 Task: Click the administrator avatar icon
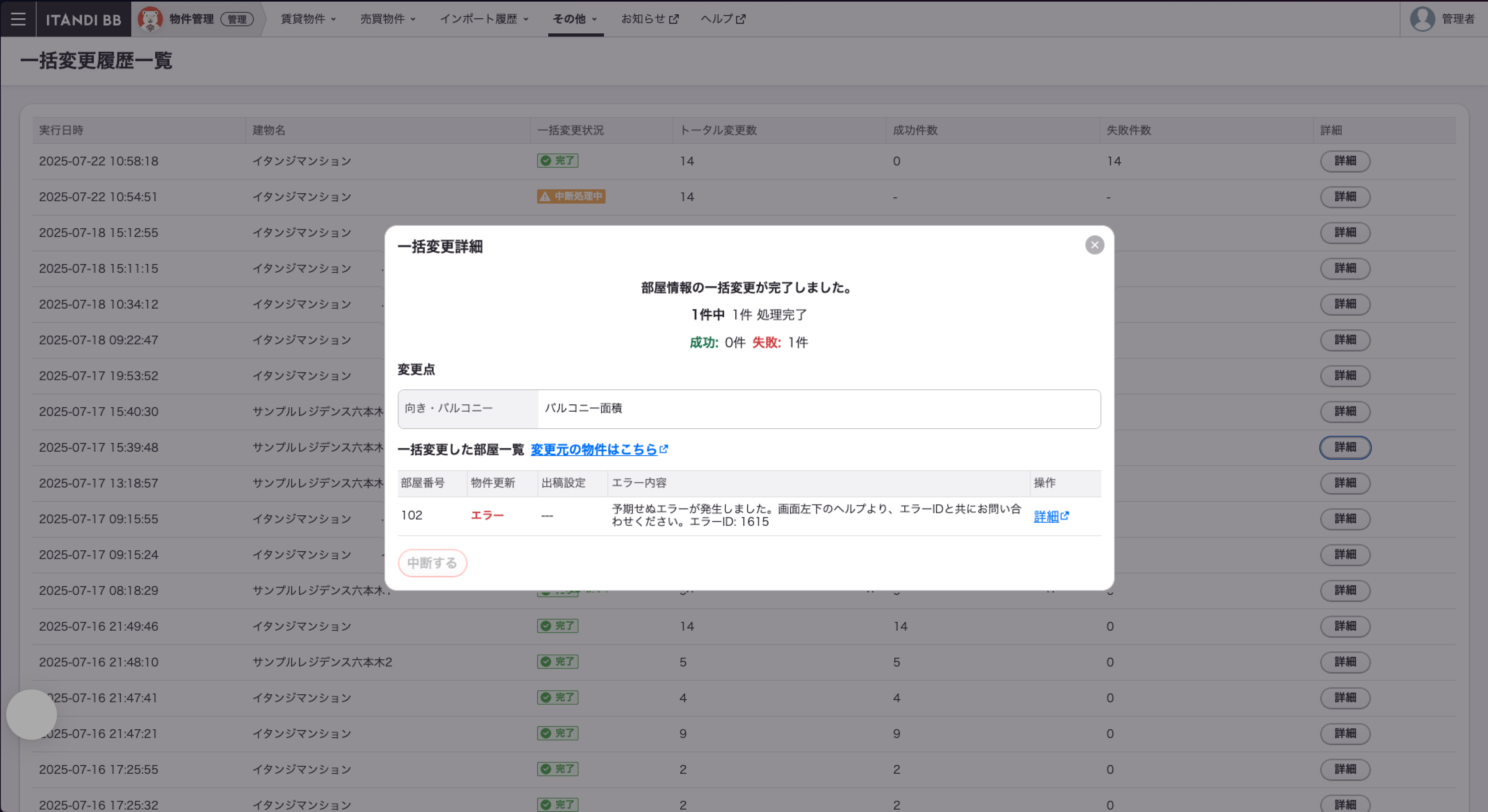coord(1422,19)
